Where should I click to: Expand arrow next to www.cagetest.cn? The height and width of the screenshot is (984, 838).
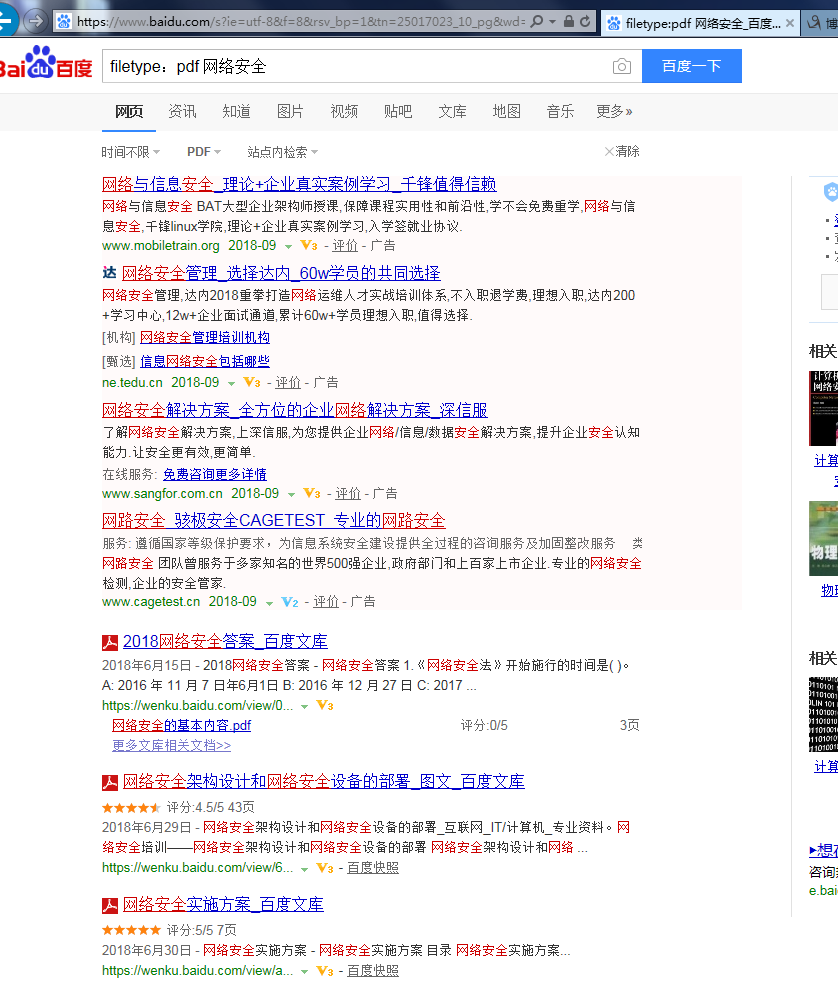click(x=269, y=603)
